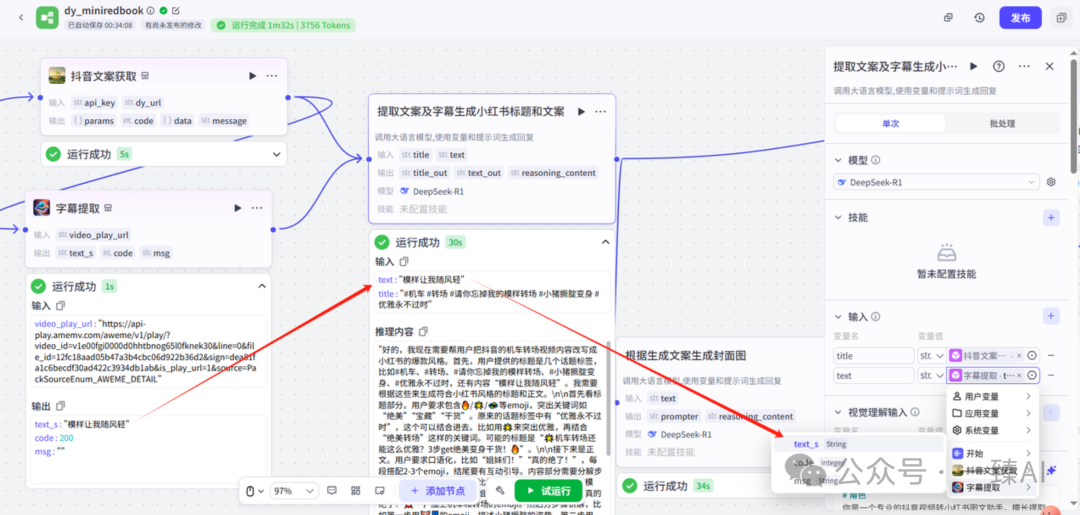
Task: Collapse the 视觉理解输入 section
Action: pos(838,412)
